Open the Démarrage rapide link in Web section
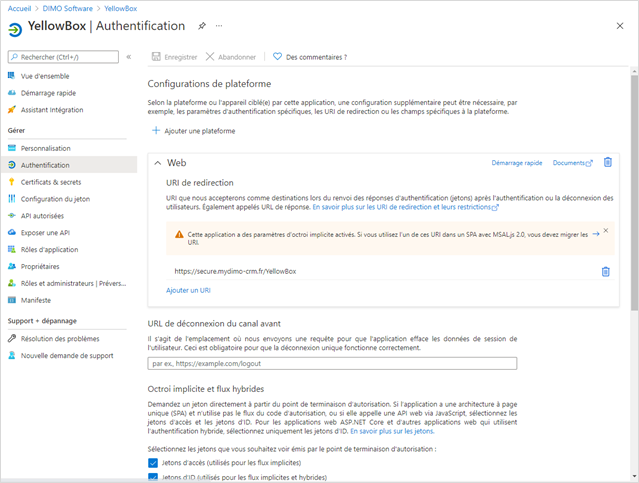This screenshot has height=483, width=639. (x=516, y=162)
